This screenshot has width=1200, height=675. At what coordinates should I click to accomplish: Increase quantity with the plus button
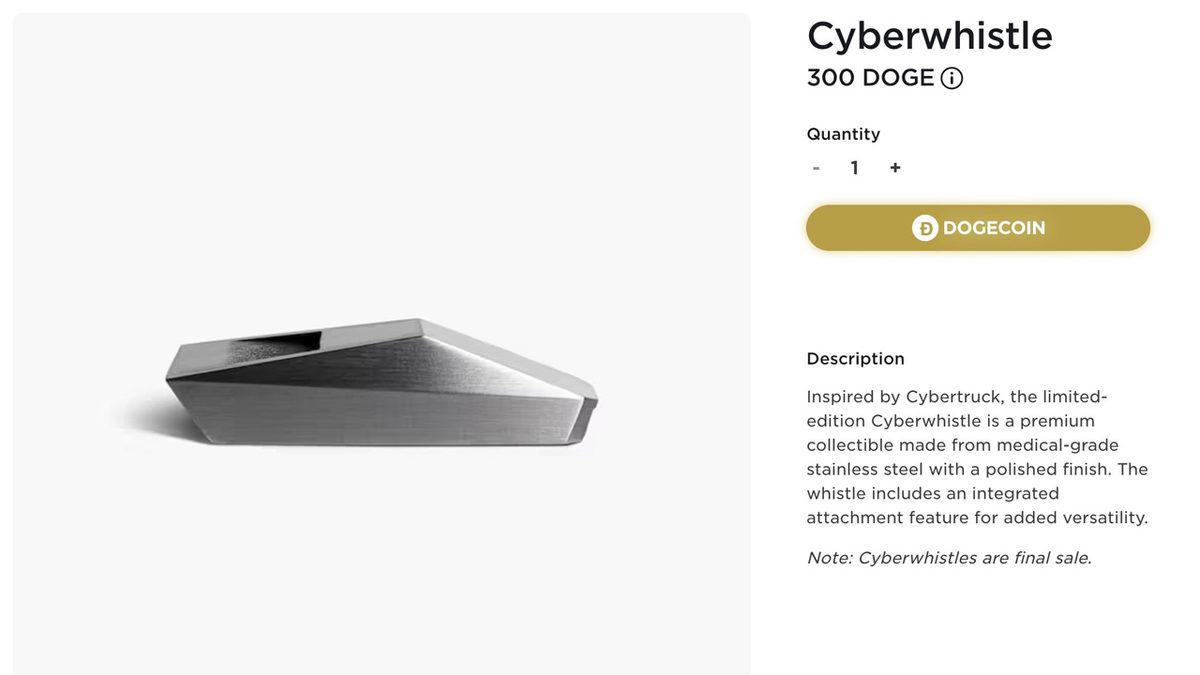click(x=895, y=168)
